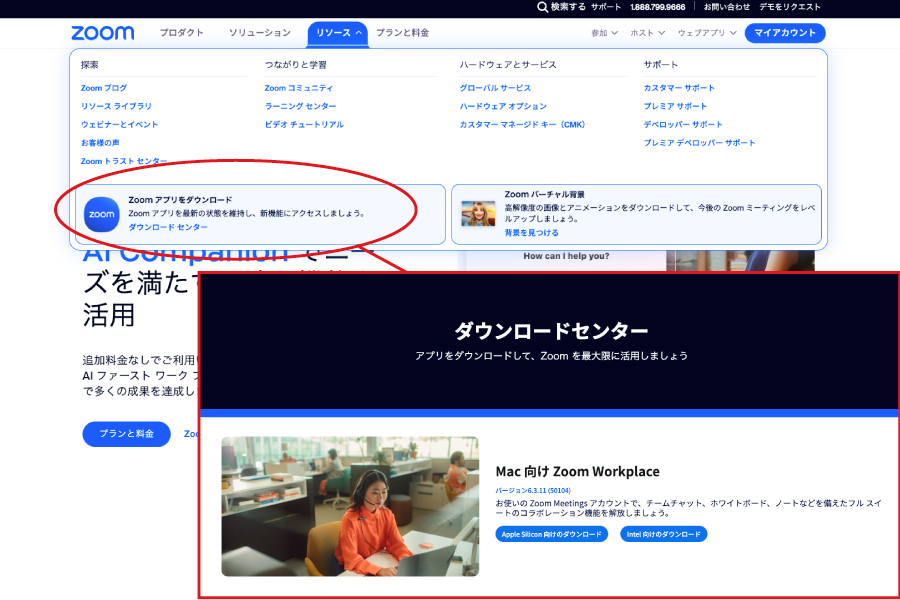
Task: Click the マイアカウント button
Action: pos(785,33)
